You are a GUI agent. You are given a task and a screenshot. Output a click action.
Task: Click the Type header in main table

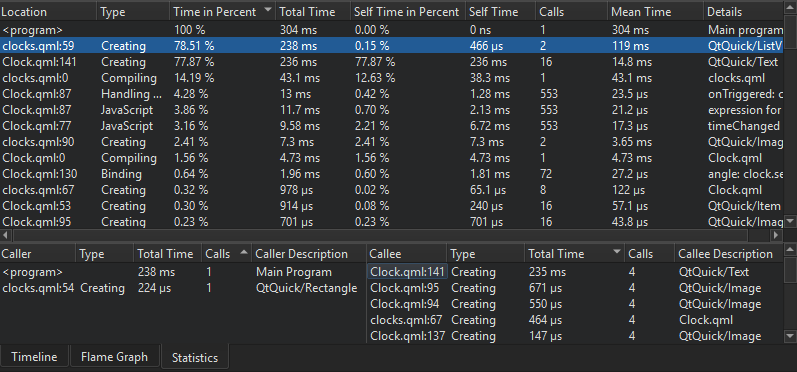coord(134,12)
